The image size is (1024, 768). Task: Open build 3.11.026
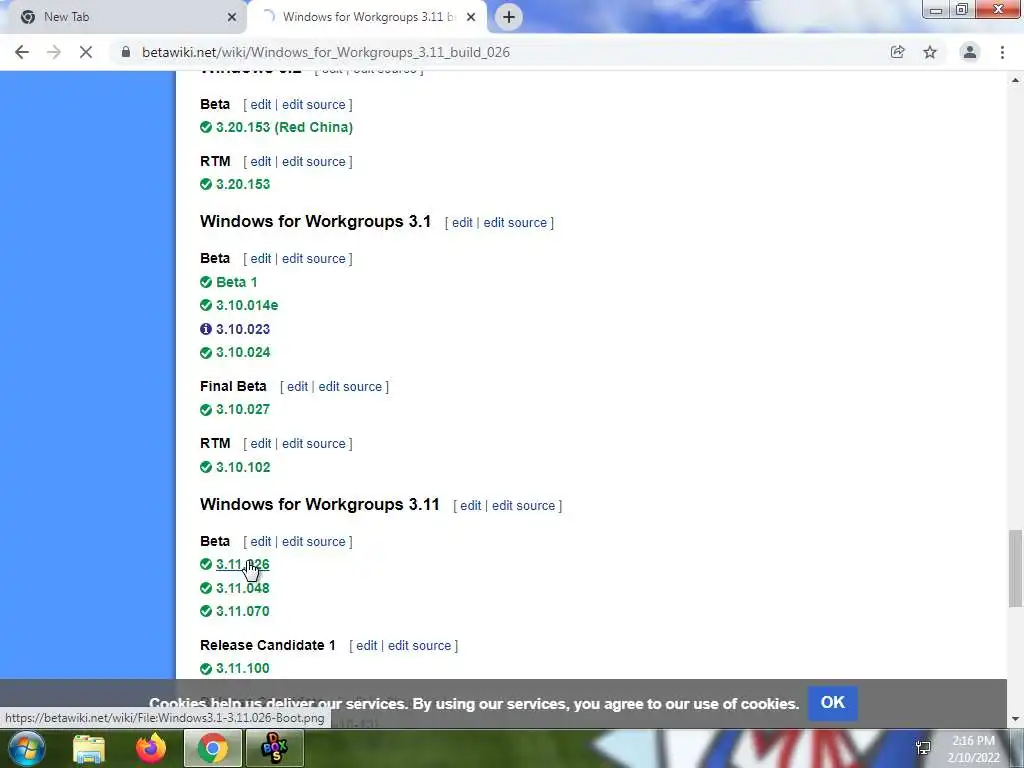point(243,564)
